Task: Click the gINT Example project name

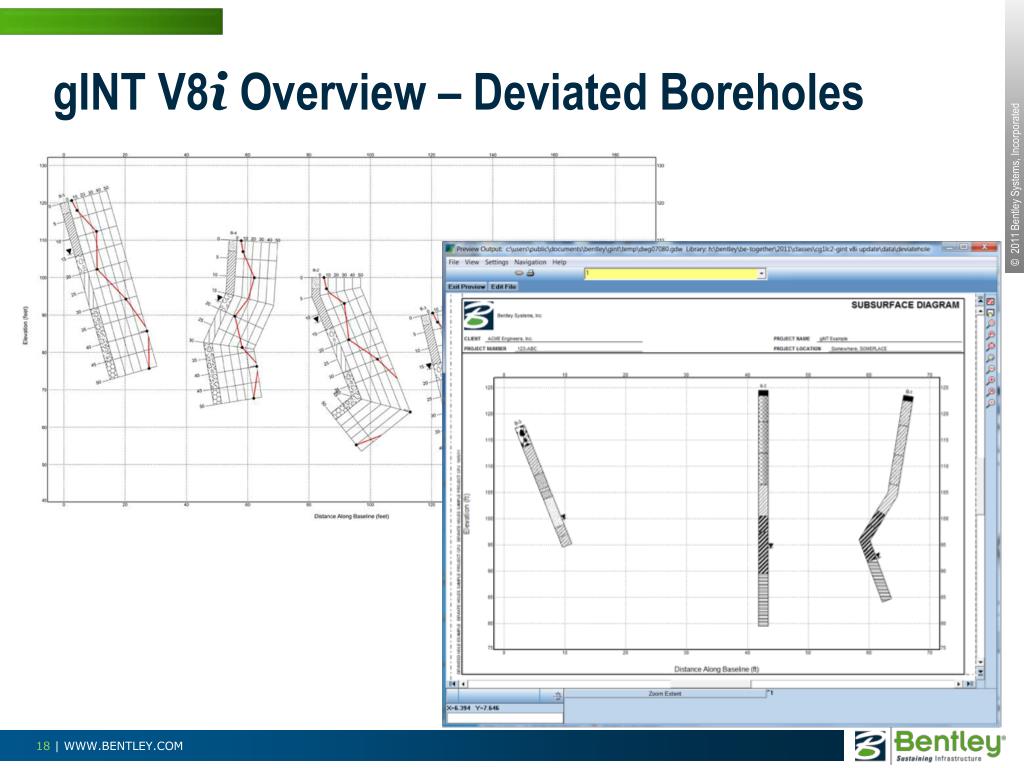Action: click(x=833, y=339)
